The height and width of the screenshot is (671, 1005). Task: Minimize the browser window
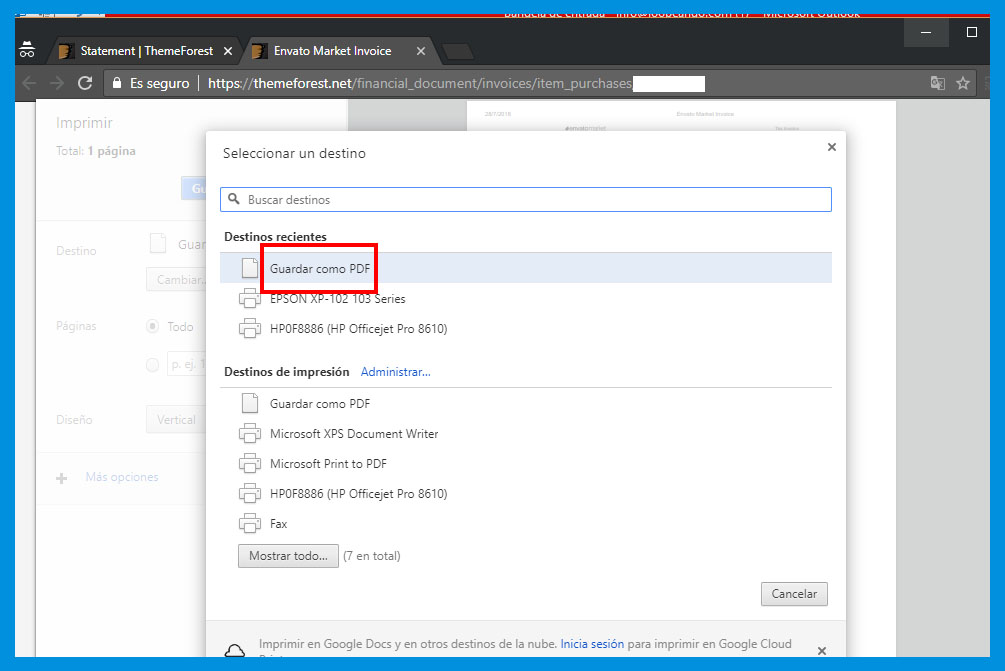[926, 32]
